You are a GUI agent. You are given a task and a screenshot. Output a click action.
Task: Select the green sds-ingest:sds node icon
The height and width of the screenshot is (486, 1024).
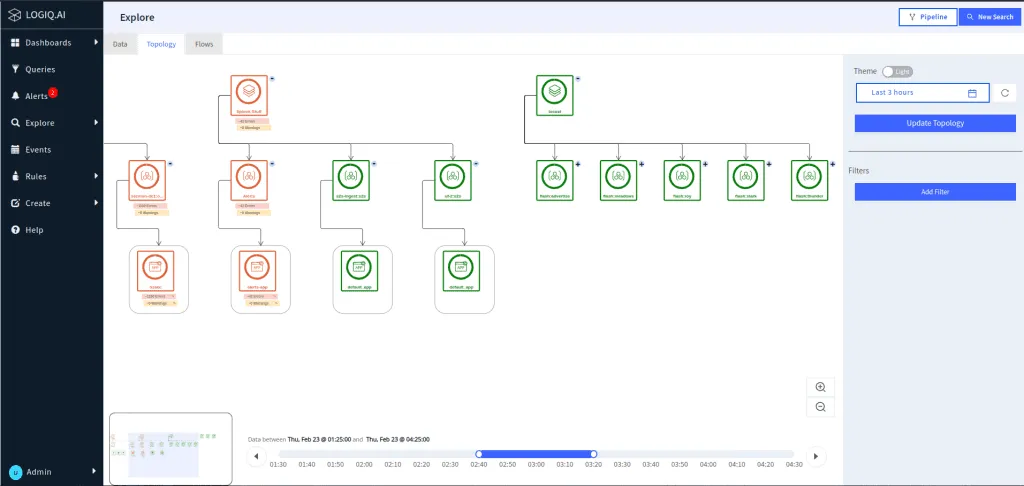pos(350,176)
